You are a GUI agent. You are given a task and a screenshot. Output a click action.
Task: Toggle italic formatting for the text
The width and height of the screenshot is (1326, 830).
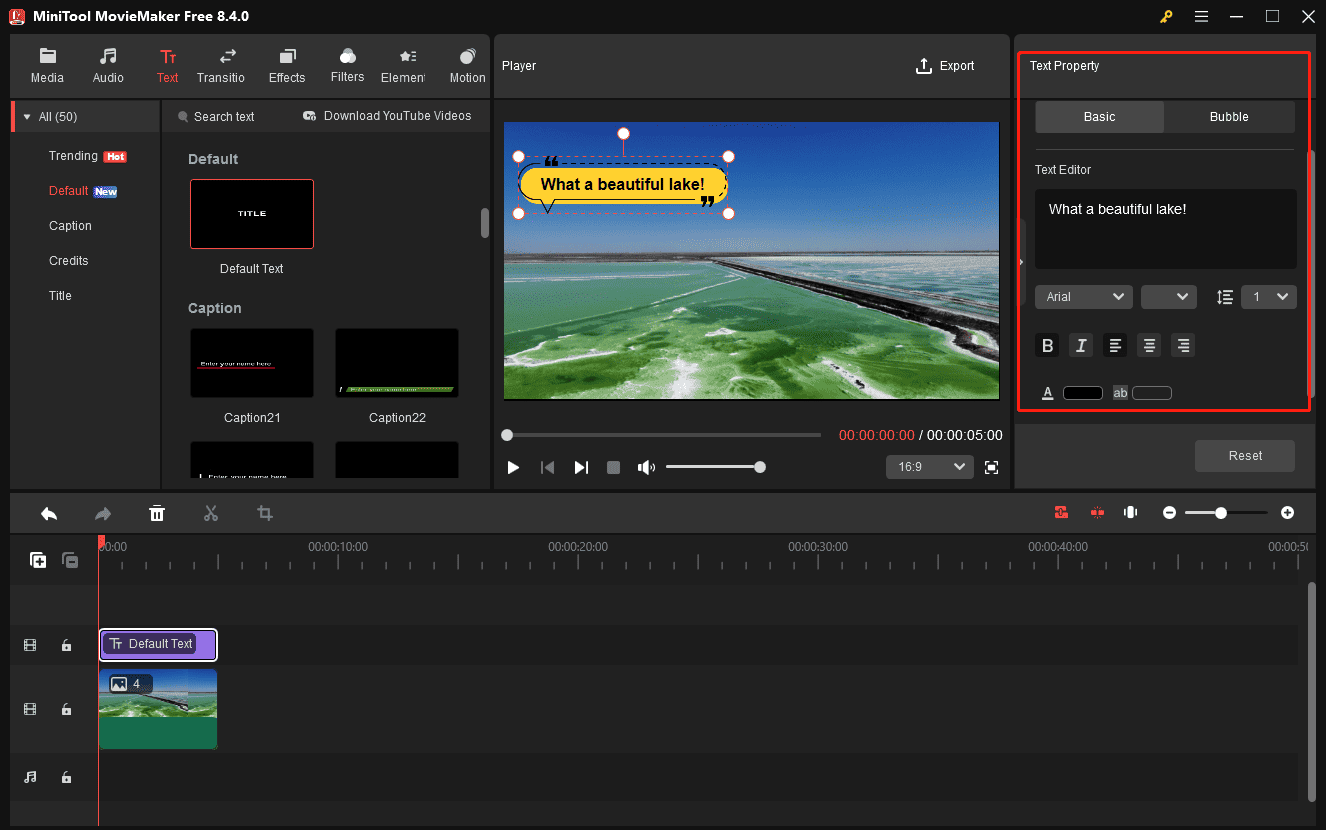tap(1081, 345)
